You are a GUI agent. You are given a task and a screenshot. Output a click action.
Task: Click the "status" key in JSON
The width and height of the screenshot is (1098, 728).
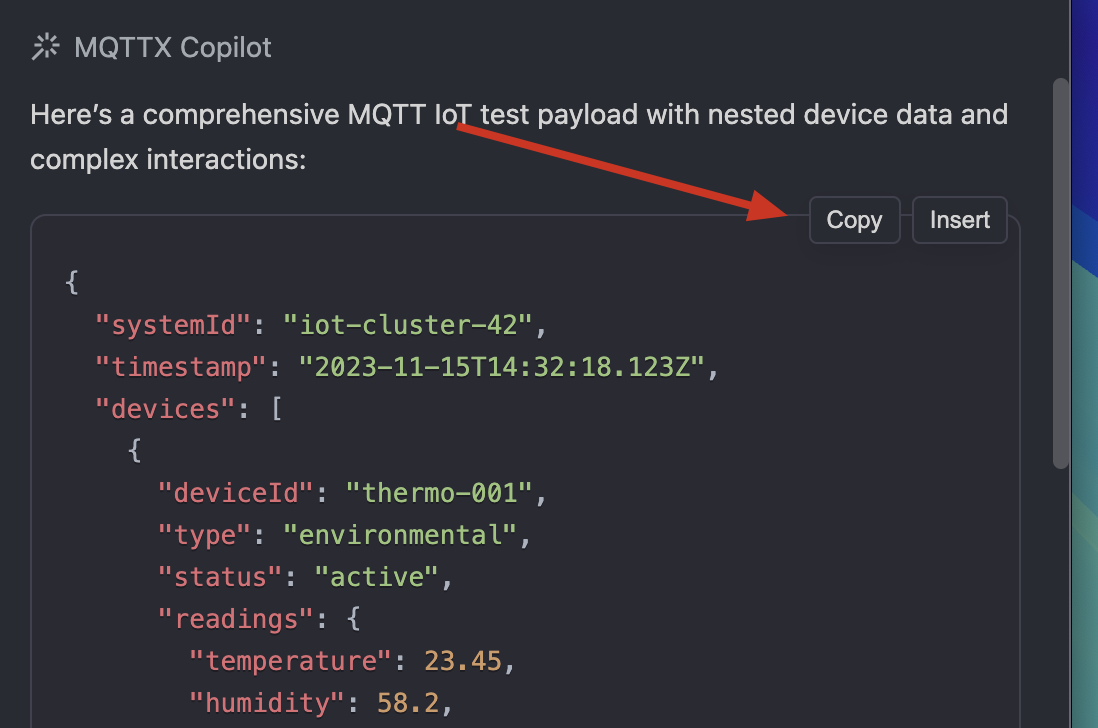pyautogui.click(x=219, y=577)
